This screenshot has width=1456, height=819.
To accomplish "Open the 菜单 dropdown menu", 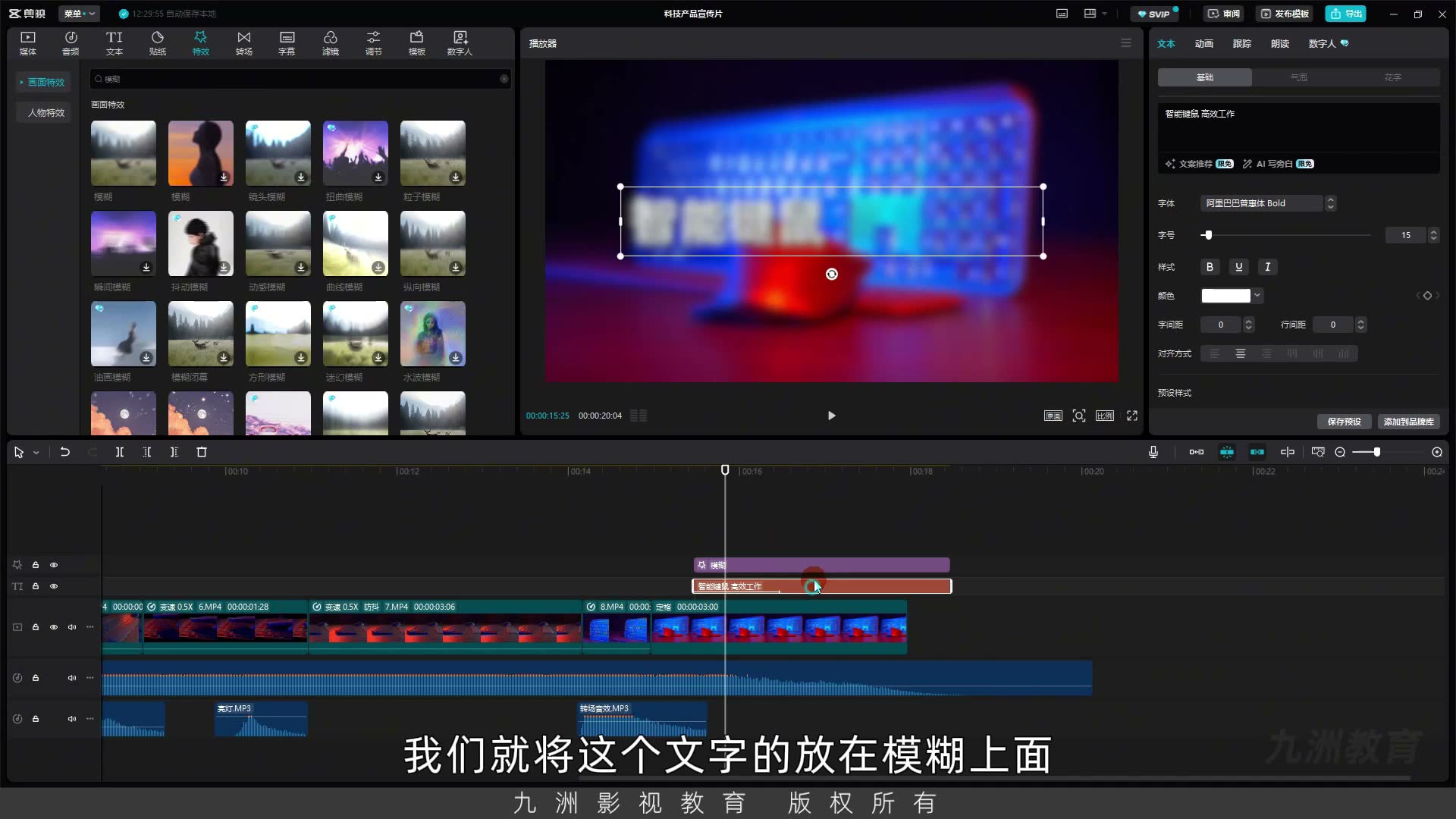I will 79,14.
